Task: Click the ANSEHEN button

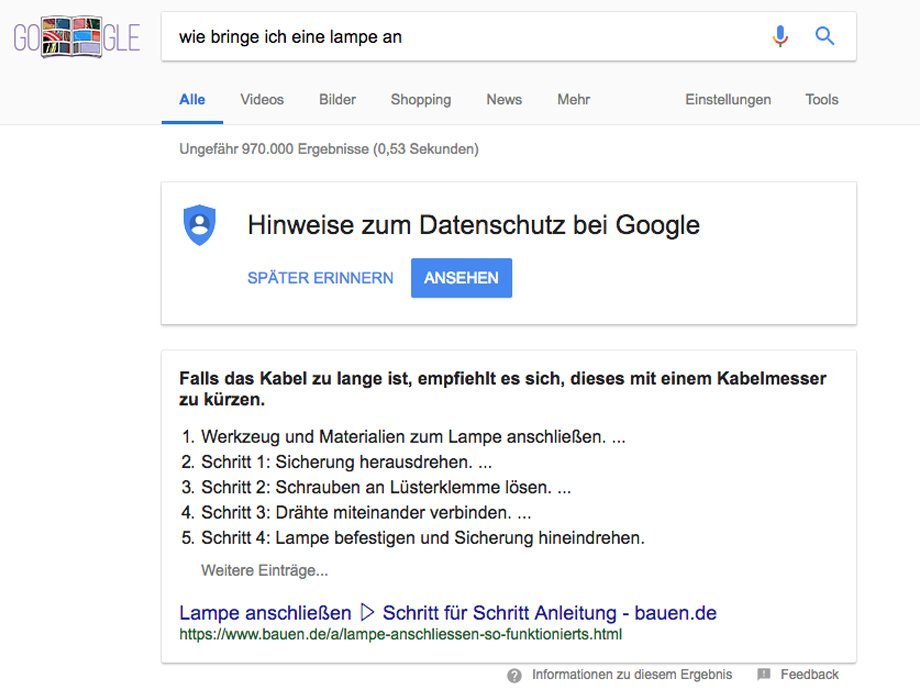Action: coord(461,278)
